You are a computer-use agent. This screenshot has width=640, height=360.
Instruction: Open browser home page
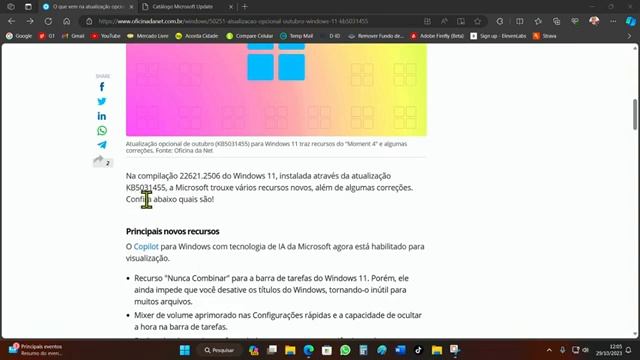click(67, 21)
